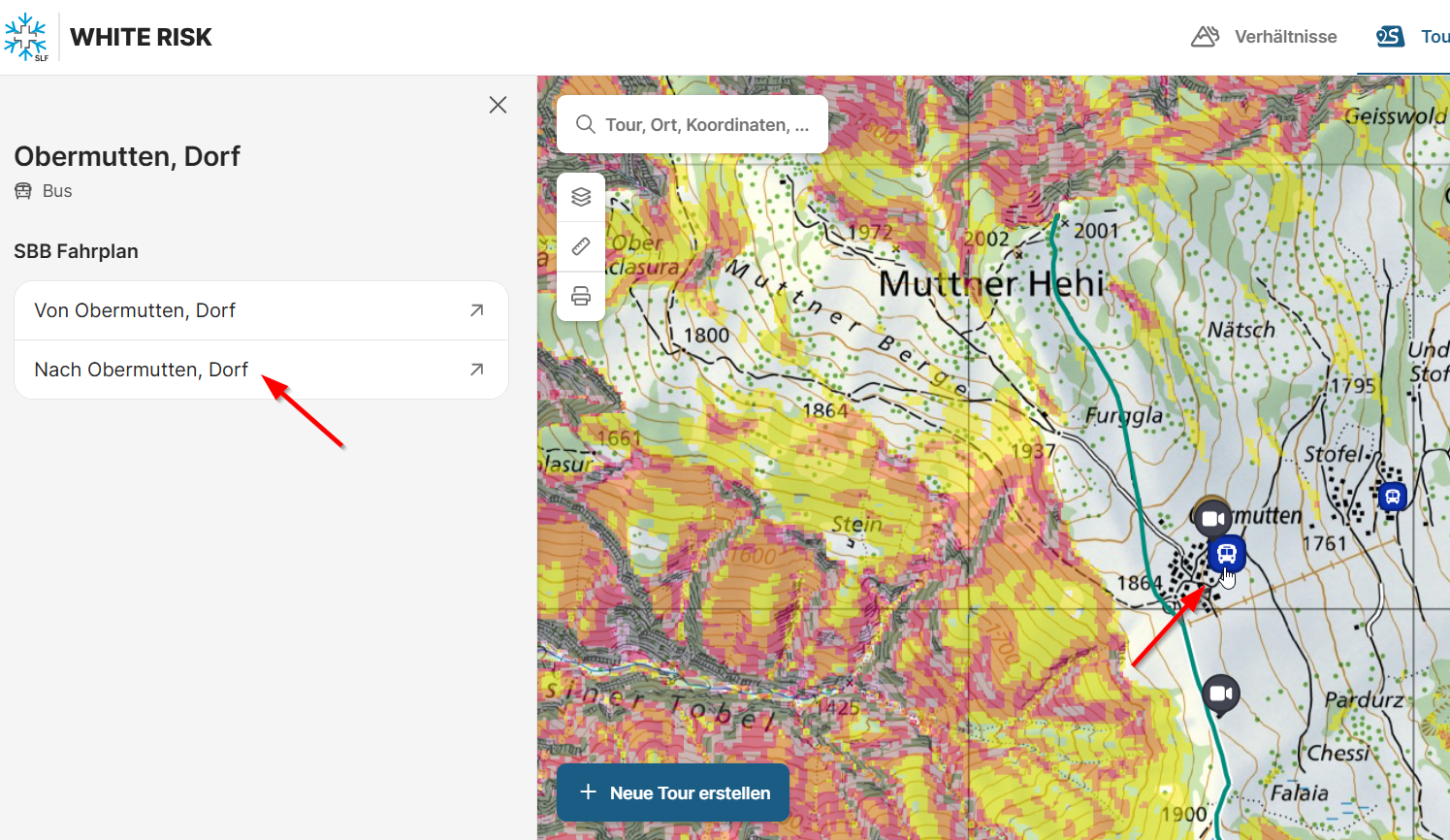Viewport: 1450px width, 840px height.
Task: Click the WHITE RISK title text
Action: [x=141, y=37]
